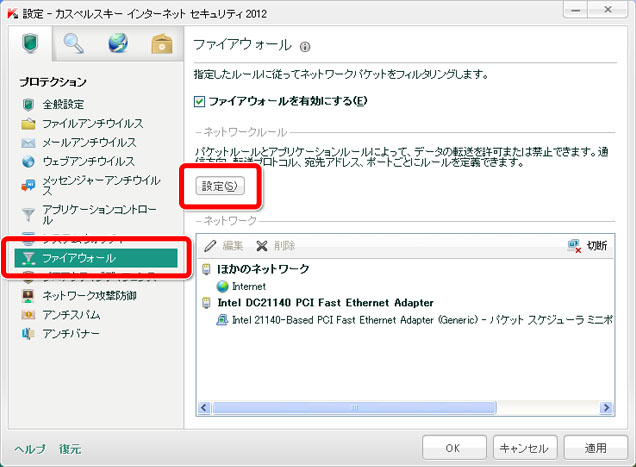Viewport: 636px width, 467px height.
Task: Confirm with the OK button
Action: point(454,448)
